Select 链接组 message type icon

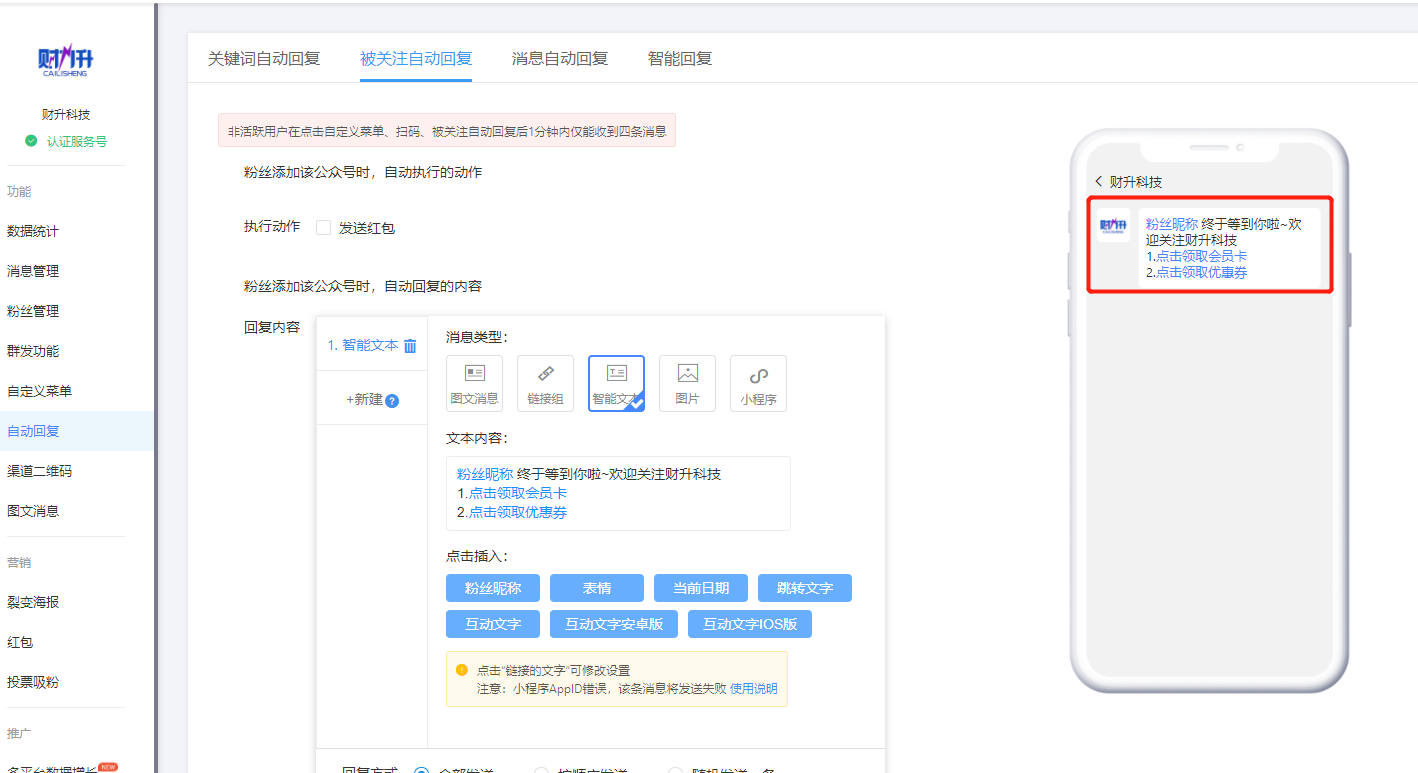545,384
